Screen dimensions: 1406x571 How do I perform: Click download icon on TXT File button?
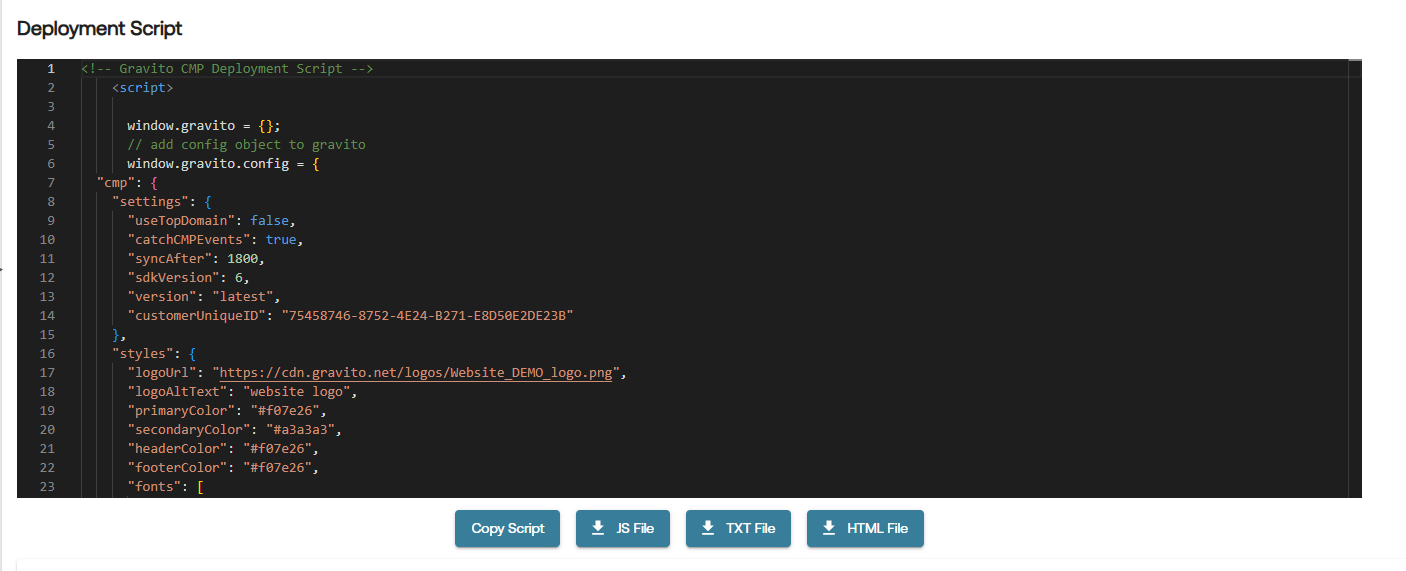tap(708, 527)
